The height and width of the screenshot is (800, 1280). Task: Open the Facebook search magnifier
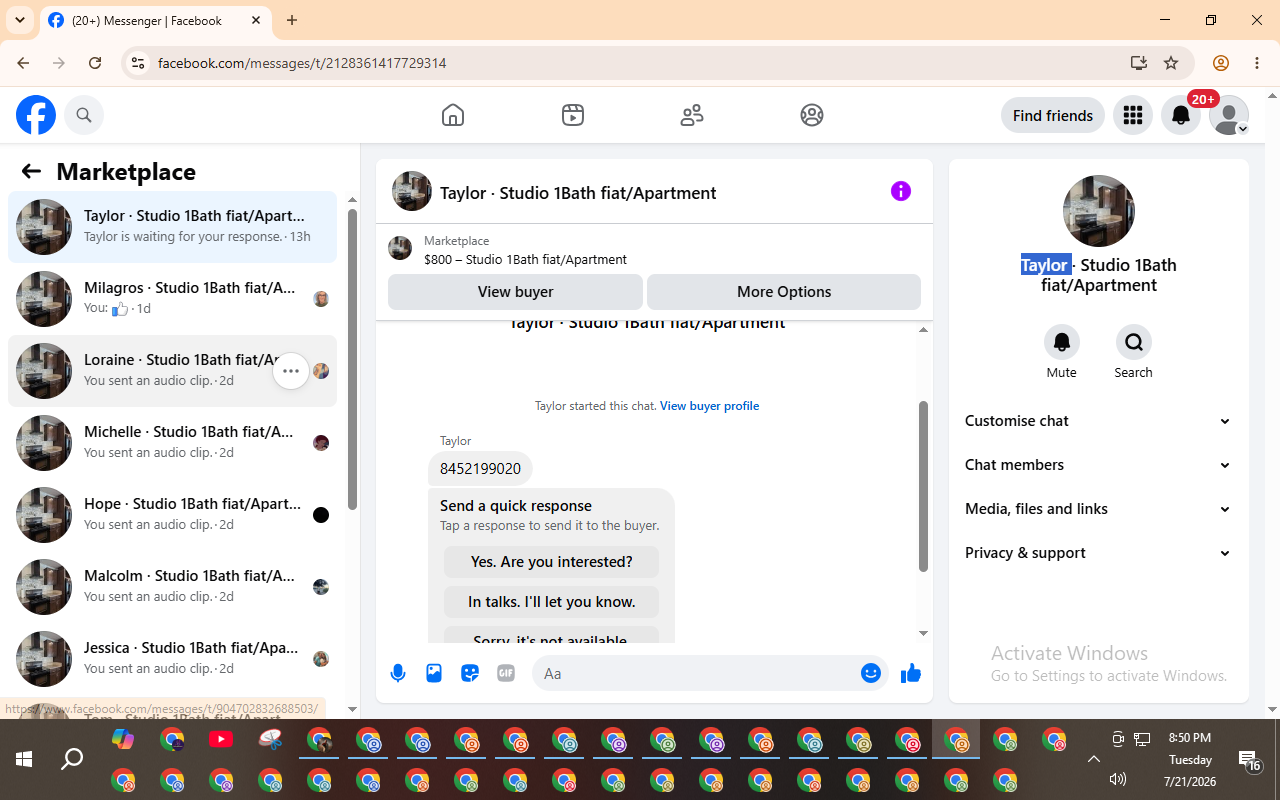(x=84, y=116)
